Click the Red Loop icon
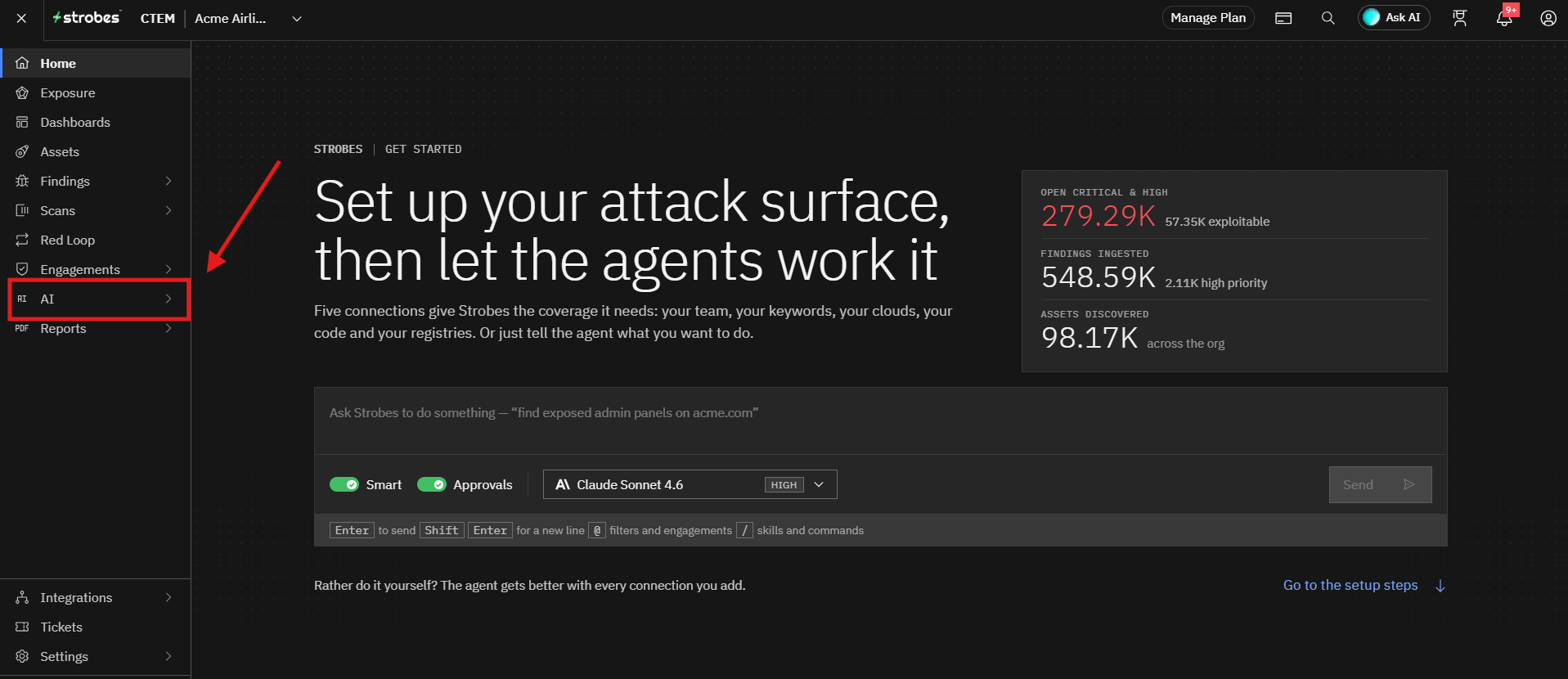 point(22,240)
